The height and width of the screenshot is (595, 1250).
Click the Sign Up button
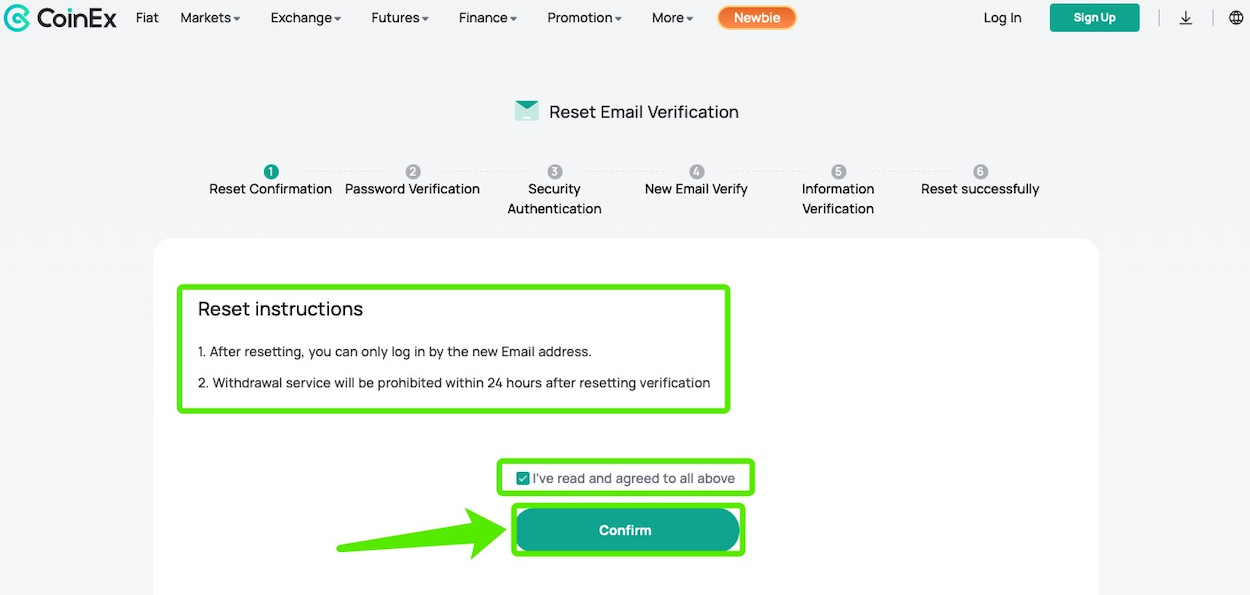[1094, 18]
